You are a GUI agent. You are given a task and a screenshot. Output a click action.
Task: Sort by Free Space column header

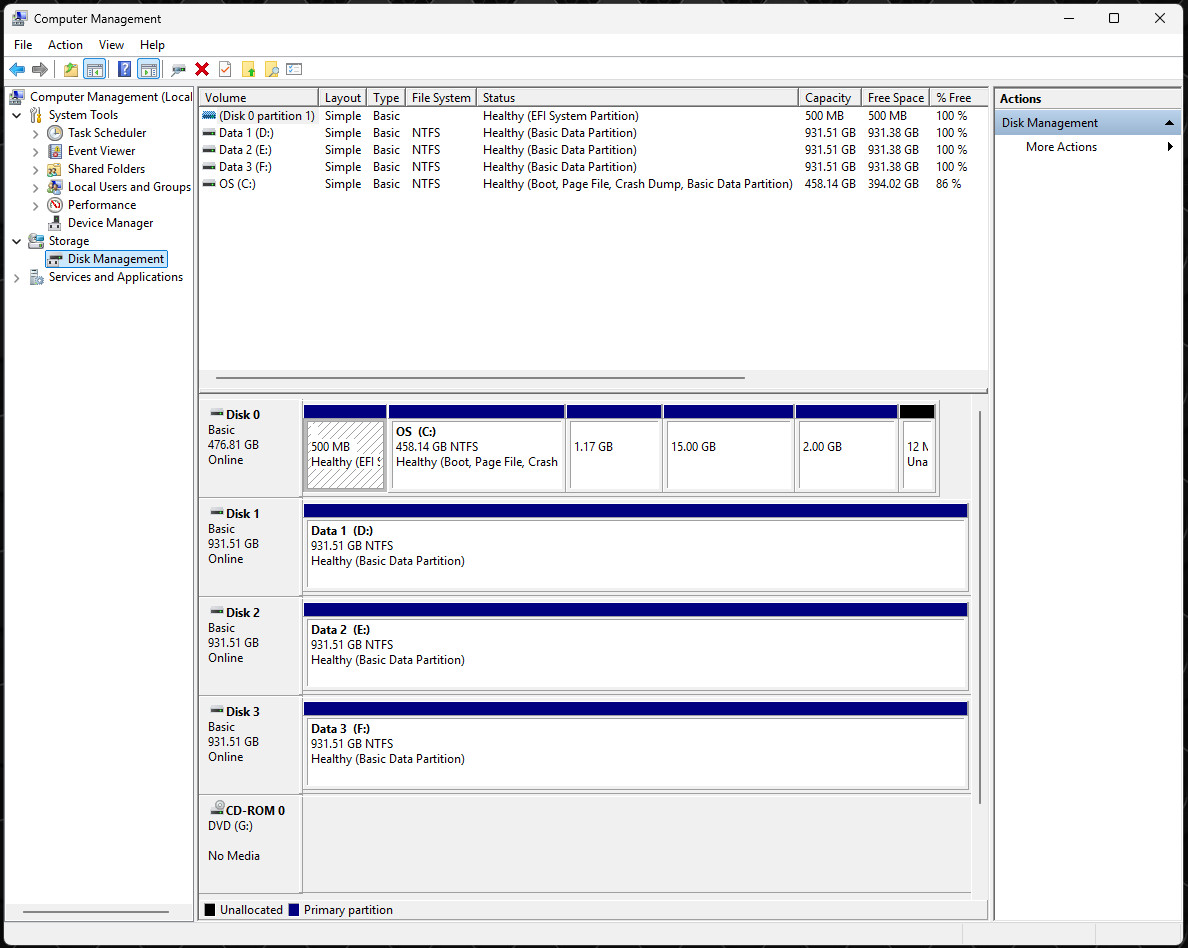click(x=896, y=98)
